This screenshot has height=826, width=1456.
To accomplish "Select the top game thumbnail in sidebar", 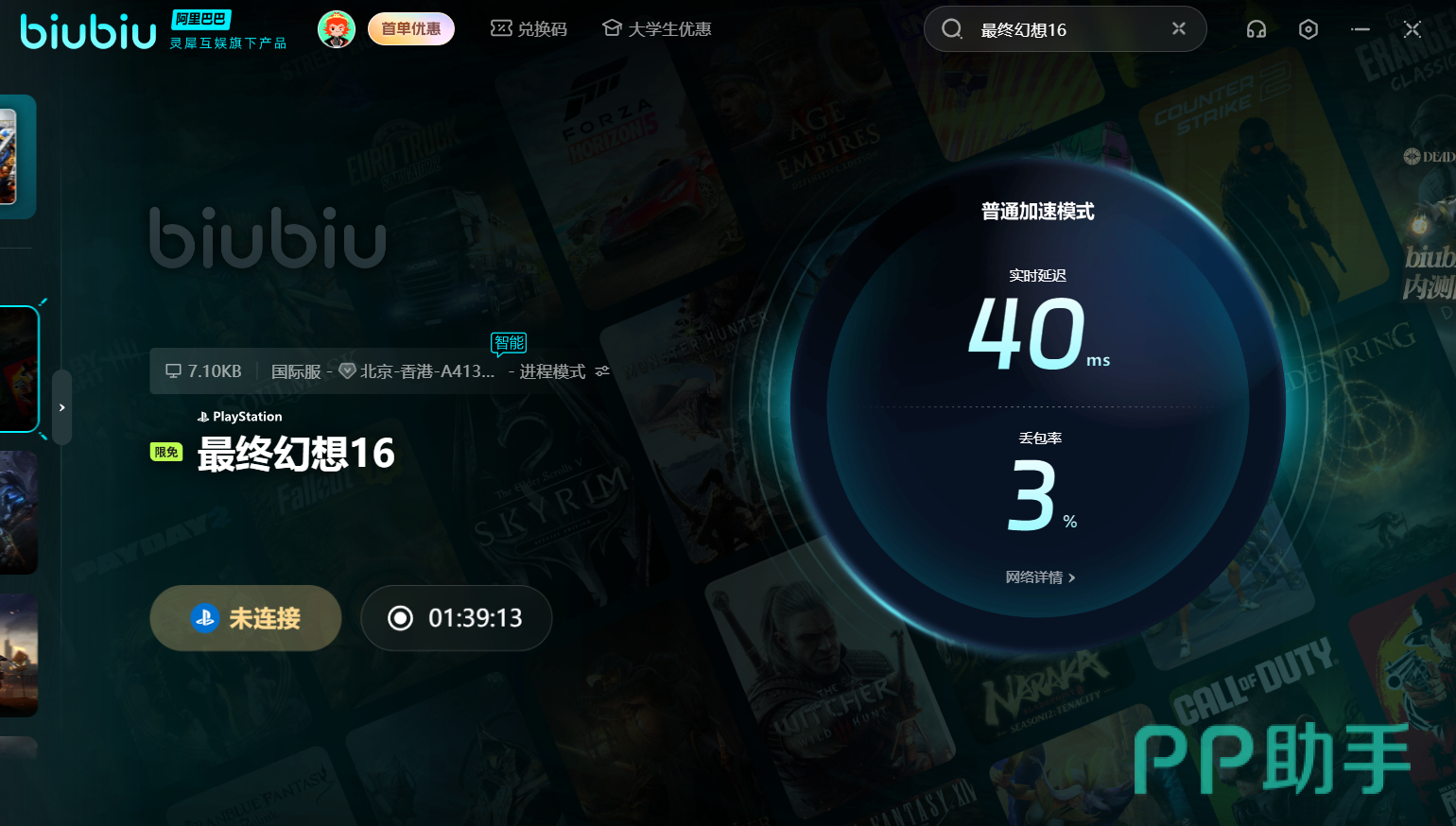I will (x=16, y=157).
